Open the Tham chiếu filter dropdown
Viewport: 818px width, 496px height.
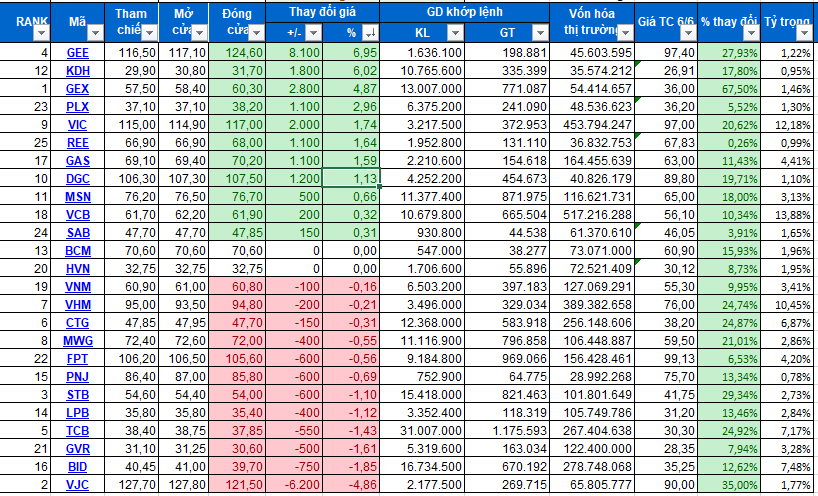(149, 33)
